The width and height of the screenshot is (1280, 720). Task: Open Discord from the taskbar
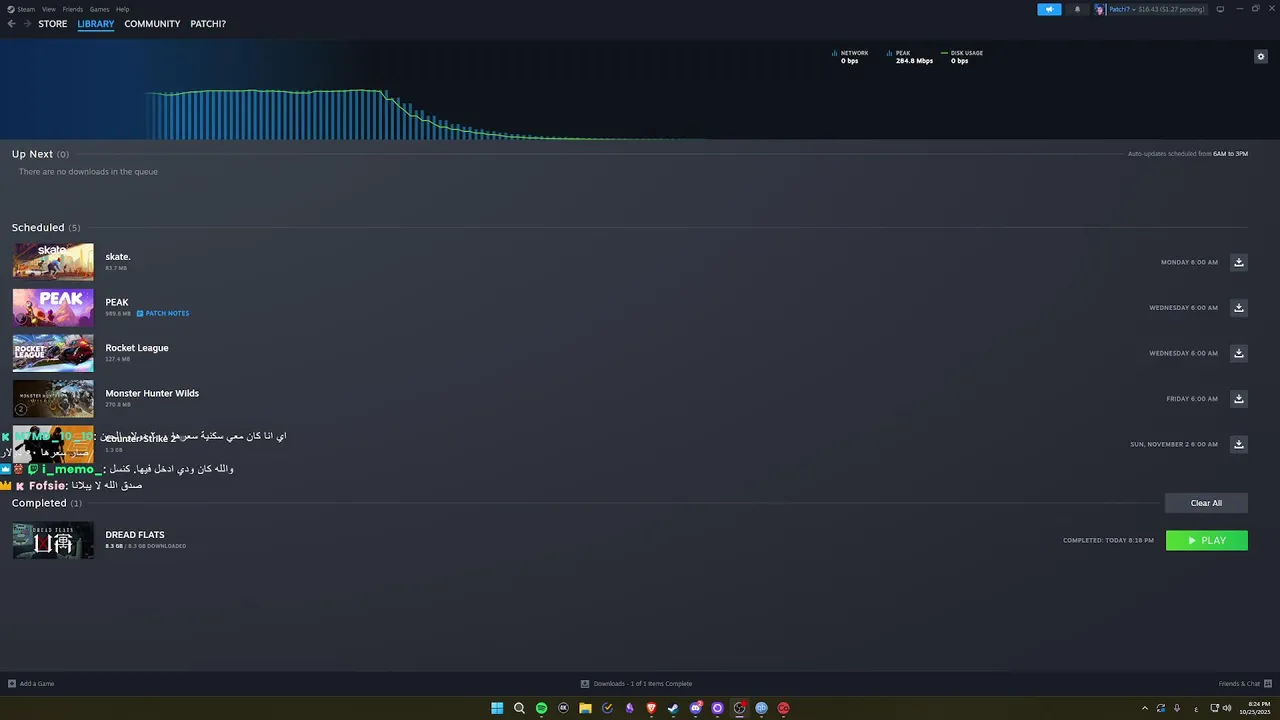point(695,708)
